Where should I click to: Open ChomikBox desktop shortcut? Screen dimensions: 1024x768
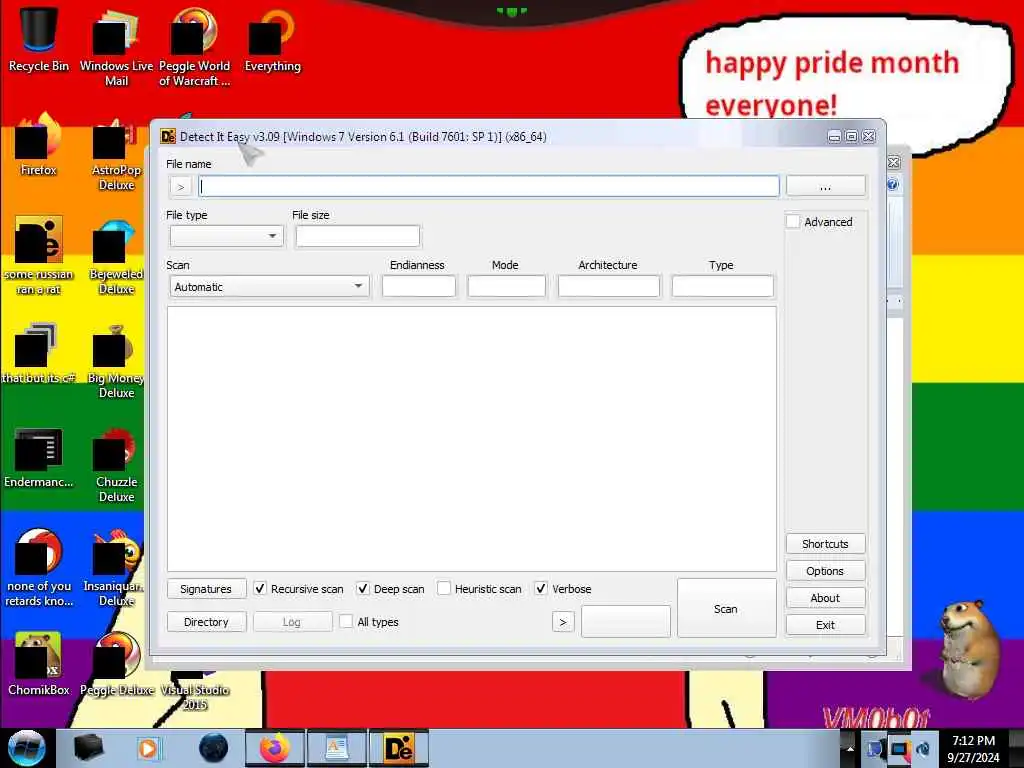point(39,664)
